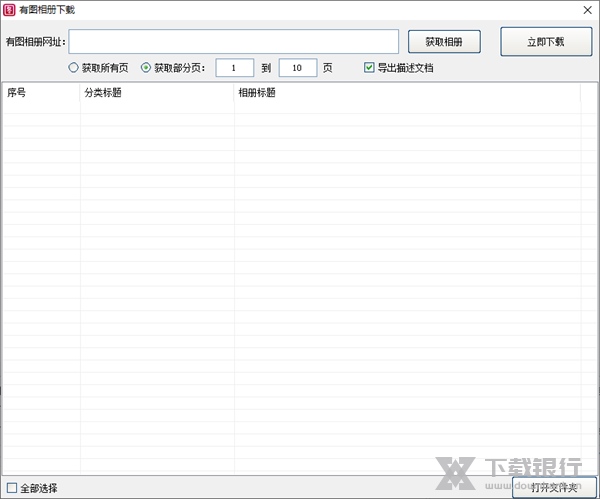The image size is (600, 499).
Task: Start download with the 立即下载 button
Action: [545, 41]
